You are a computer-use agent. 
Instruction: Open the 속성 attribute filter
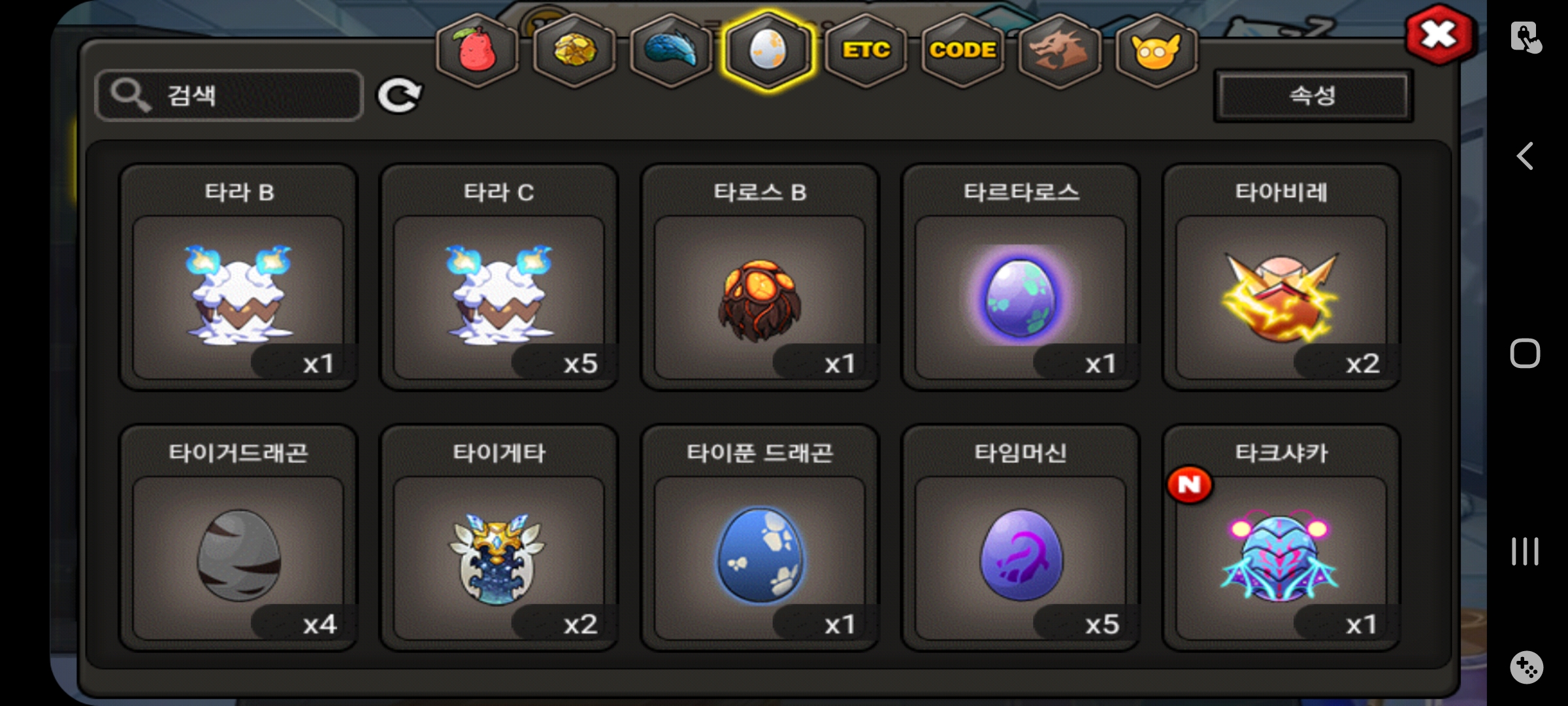tap(1313, 96)
